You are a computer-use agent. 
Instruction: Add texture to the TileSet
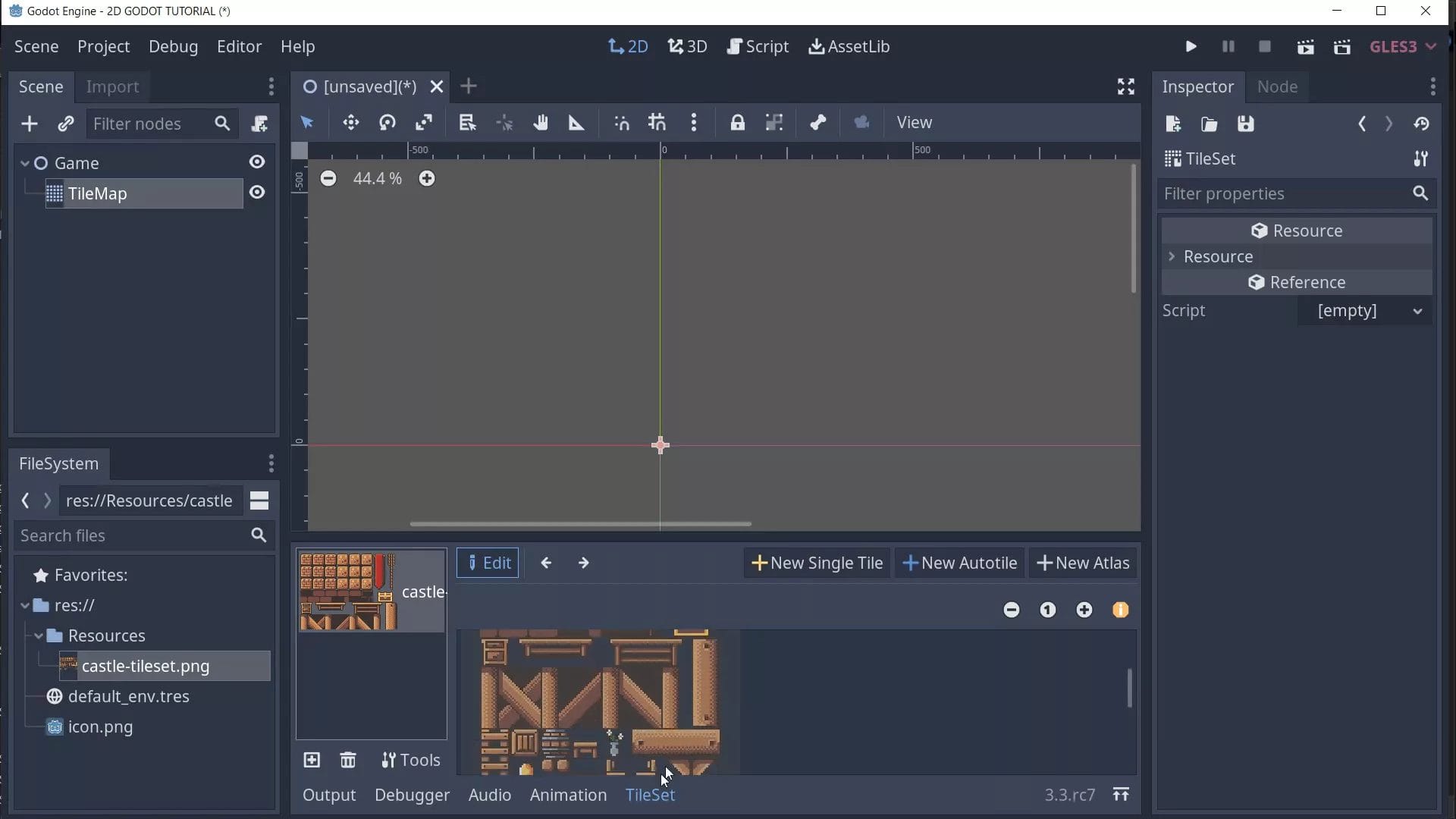pos(312,760)
